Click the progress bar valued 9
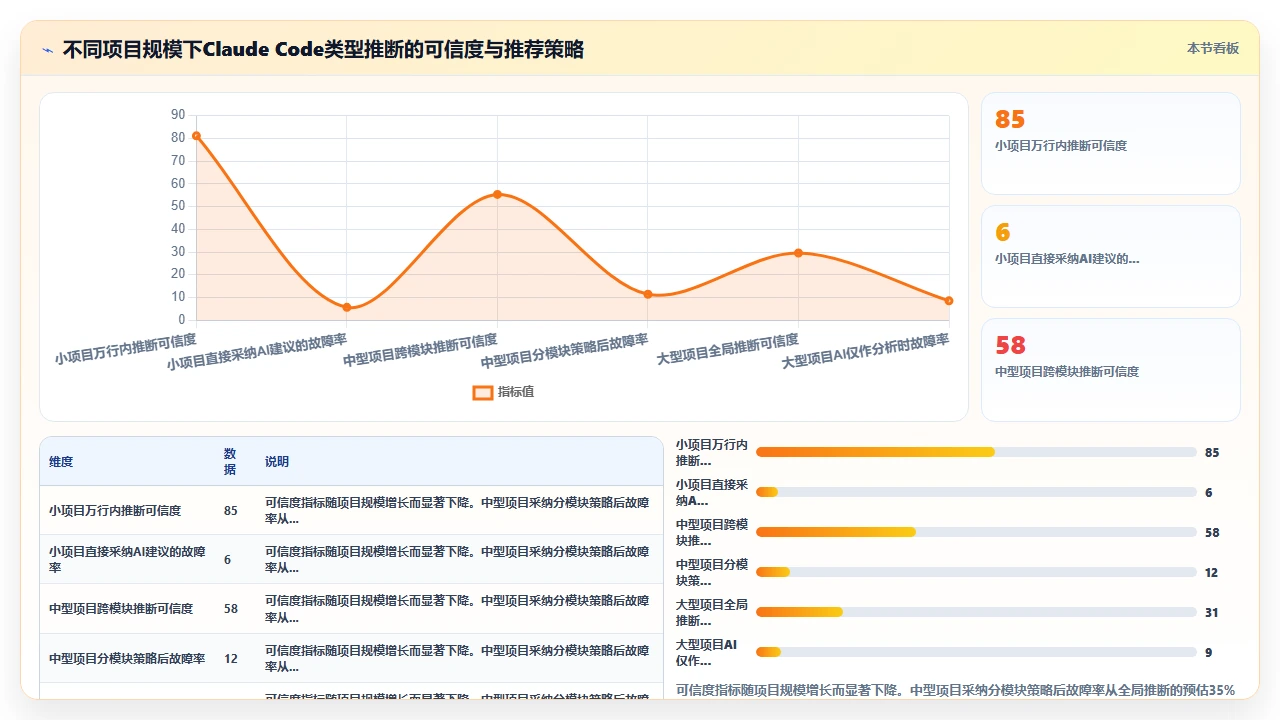Viewport: 1280px width, 720px height. (976, 652)
